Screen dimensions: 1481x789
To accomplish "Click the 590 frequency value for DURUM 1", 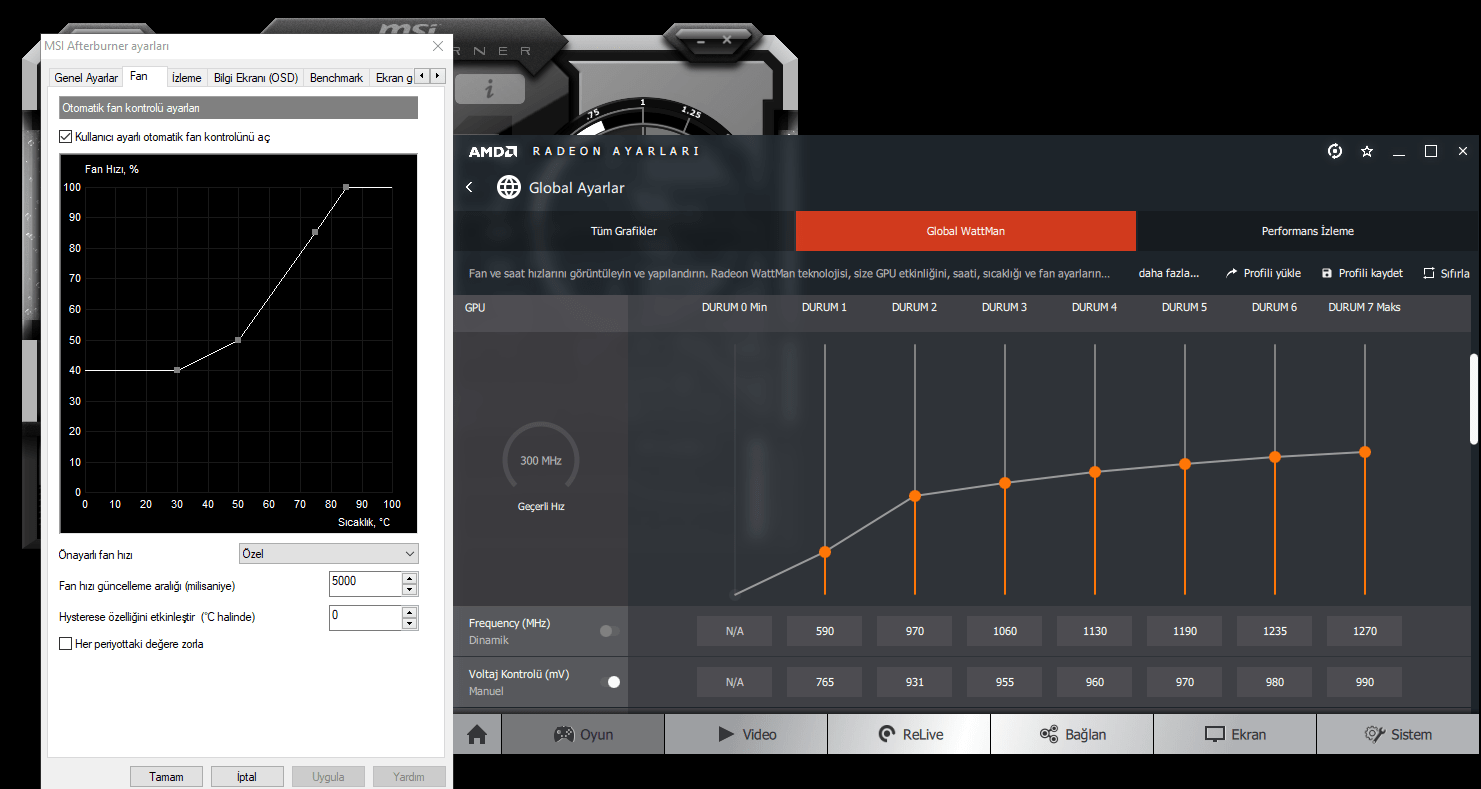I will [x=825, y=631].
